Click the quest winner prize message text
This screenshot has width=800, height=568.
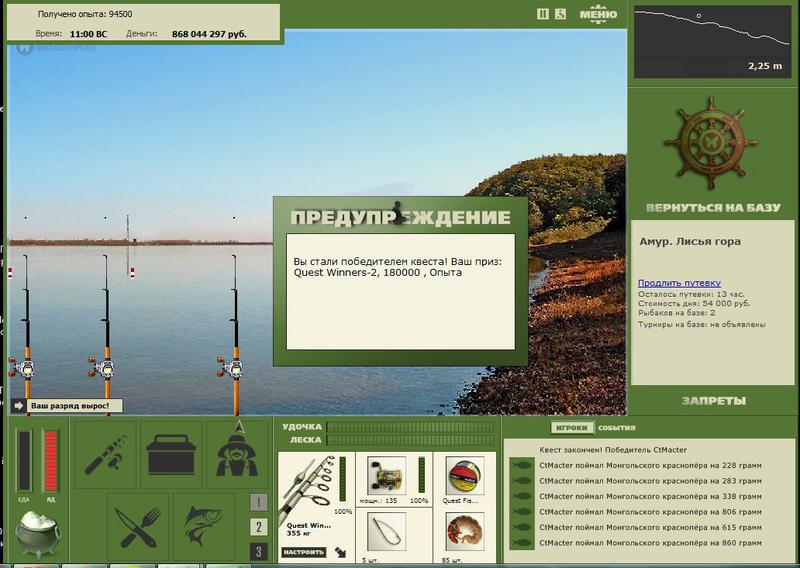(397, 267)
